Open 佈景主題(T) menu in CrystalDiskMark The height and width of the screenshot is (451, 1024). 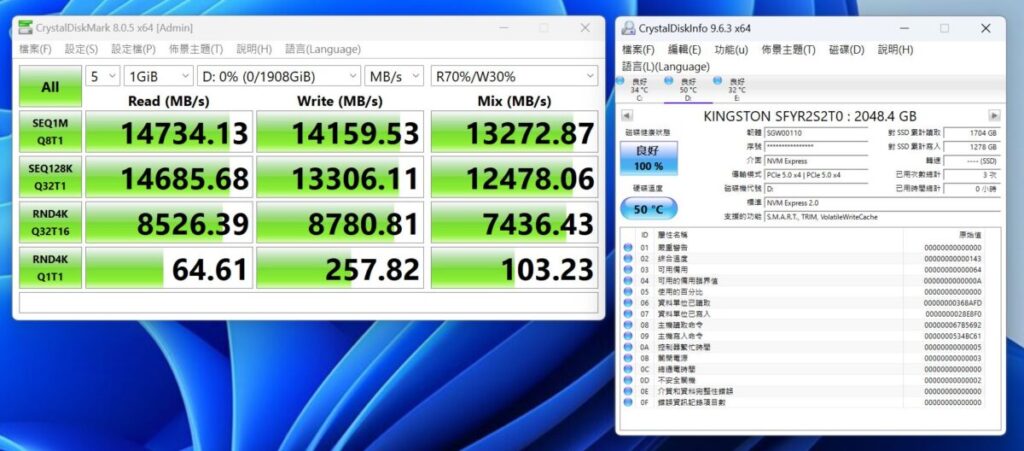pyautogui.click(x=196, y=49)
